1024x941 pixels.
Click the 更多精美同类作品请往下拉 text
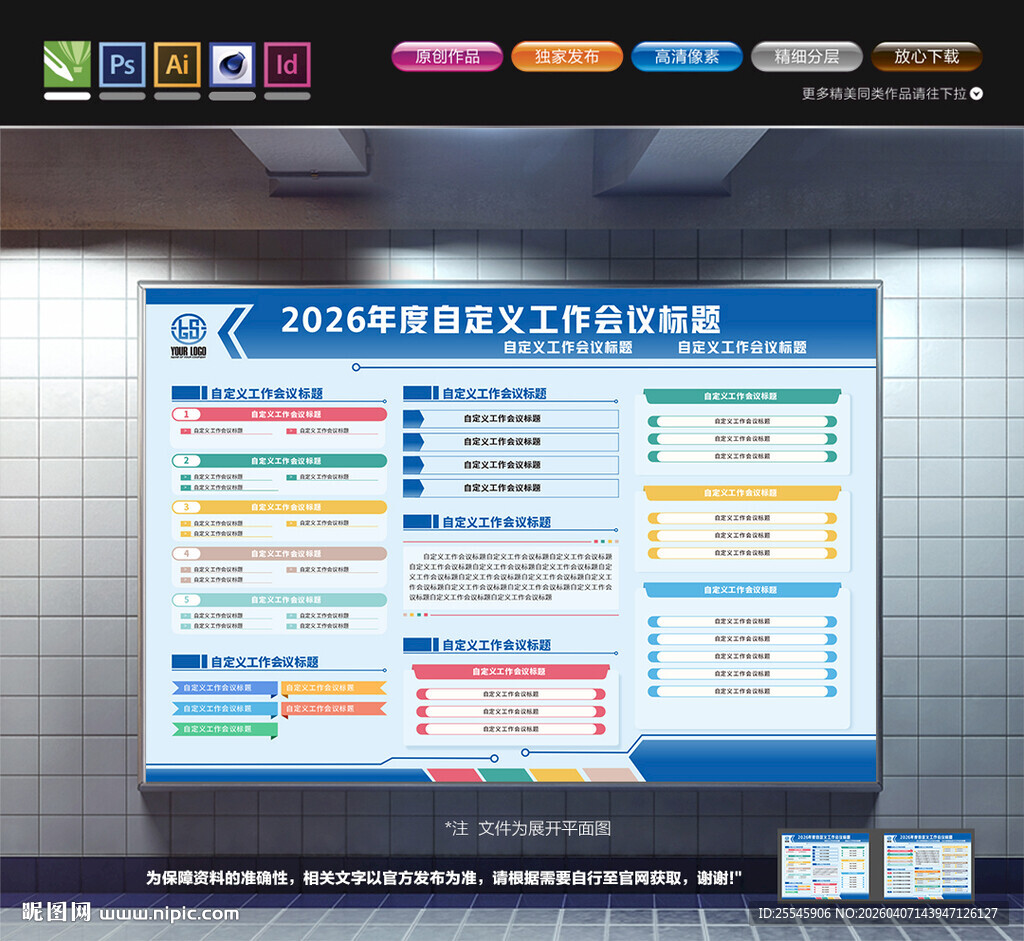tap(884, 93)
